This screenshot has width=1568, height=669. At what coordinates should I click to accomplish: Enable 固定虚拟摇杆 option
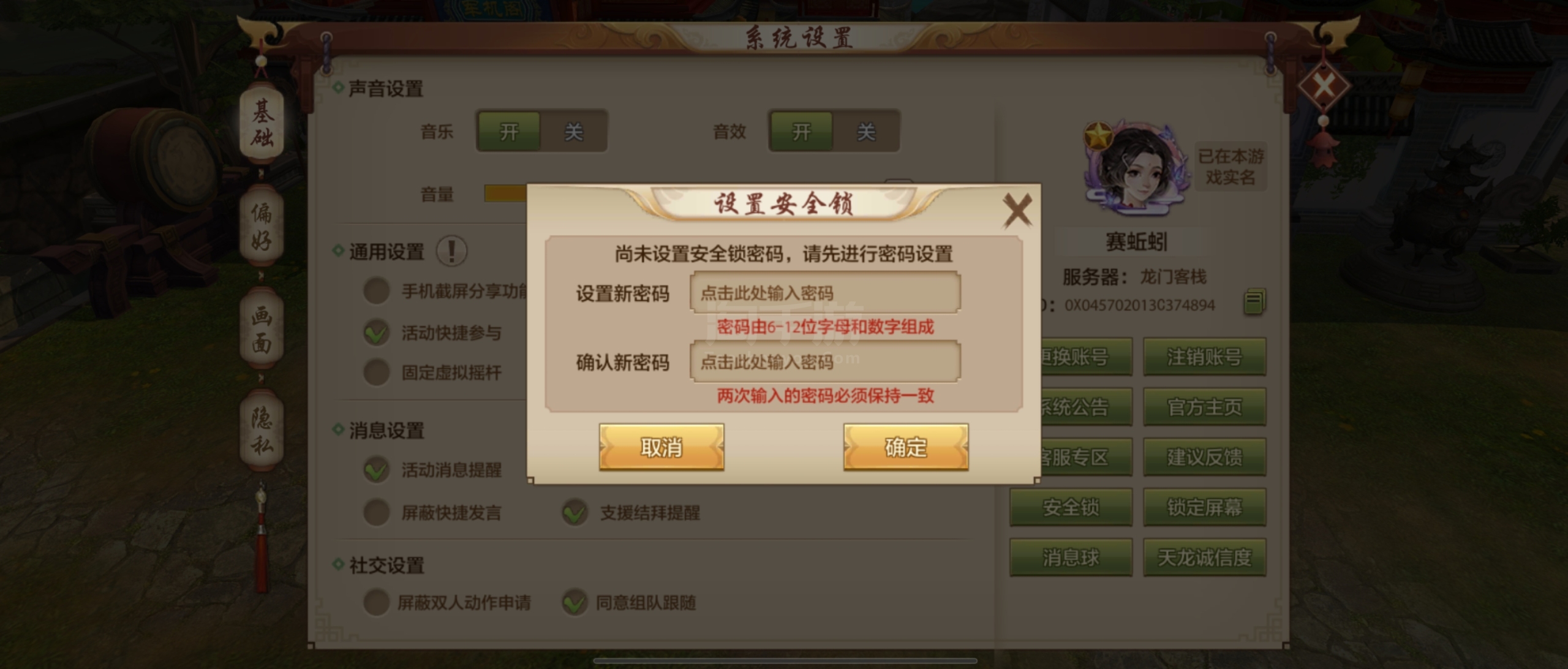(x=376, y=372)
